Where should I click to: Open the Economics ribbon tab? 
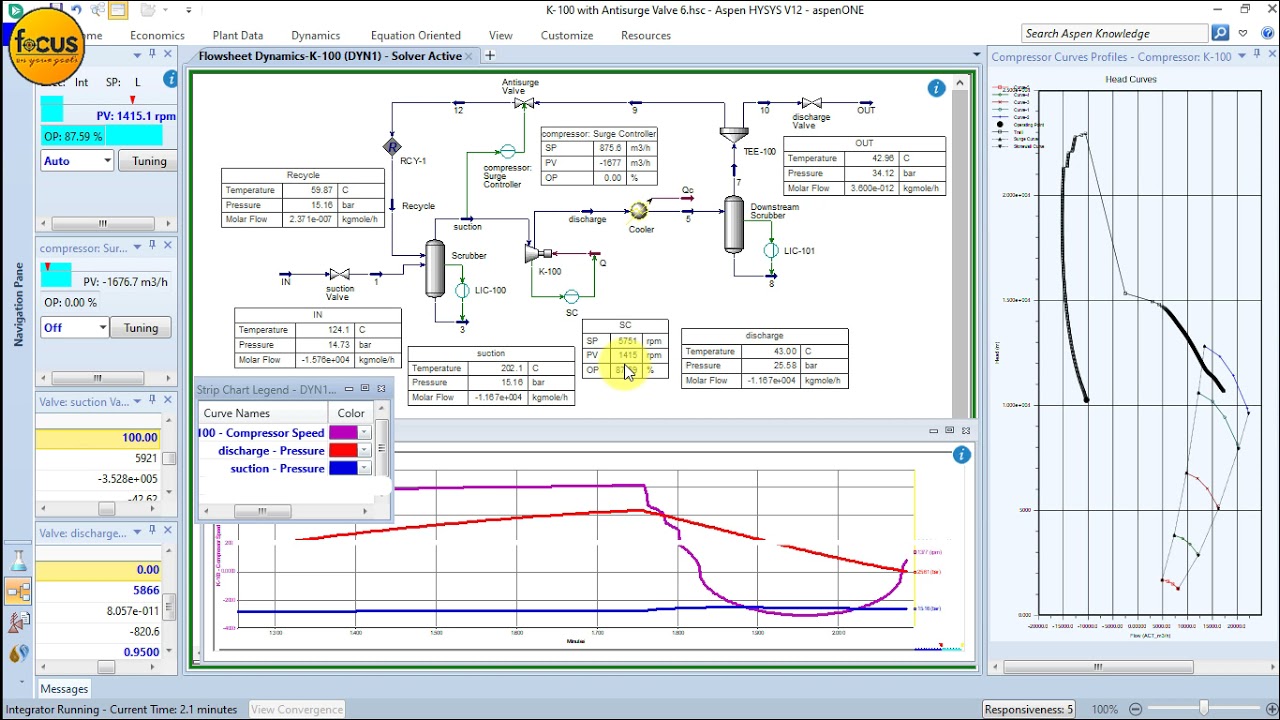[x=157, y=35]
